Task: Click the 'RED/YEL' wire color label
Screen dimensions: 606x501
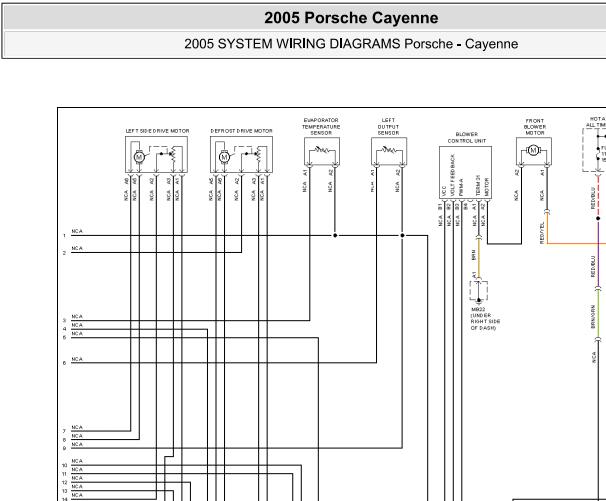Action: [542, 232]
